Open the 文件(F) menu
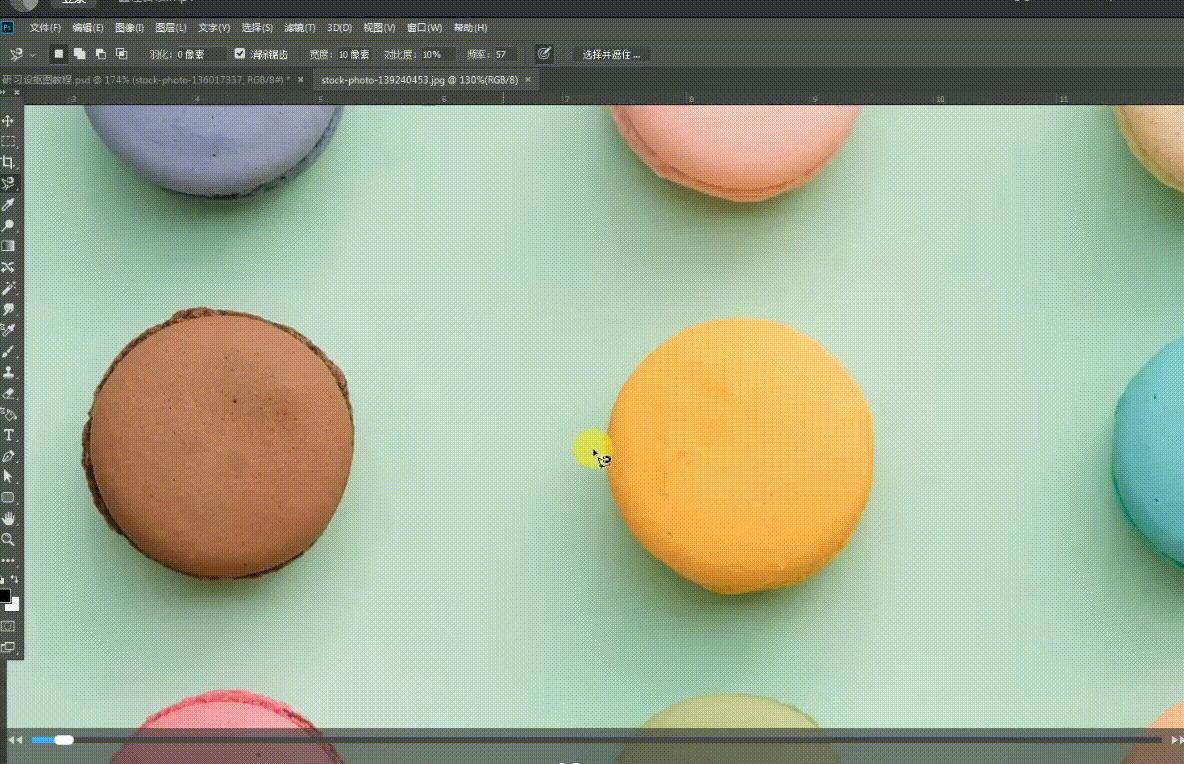 [45, 28]
